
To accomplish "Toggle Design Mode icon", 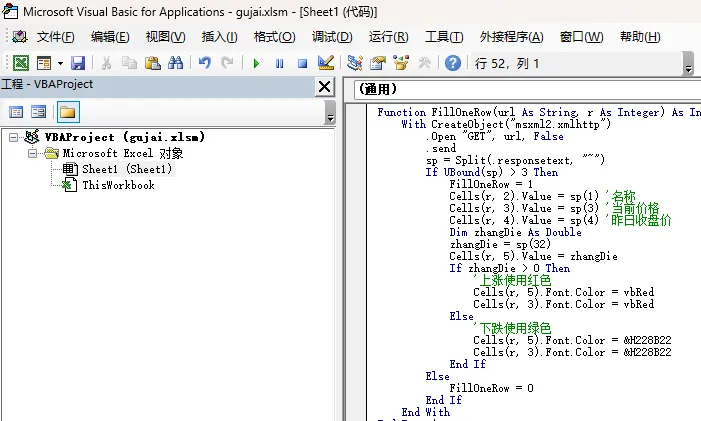I will click(326, 63).
